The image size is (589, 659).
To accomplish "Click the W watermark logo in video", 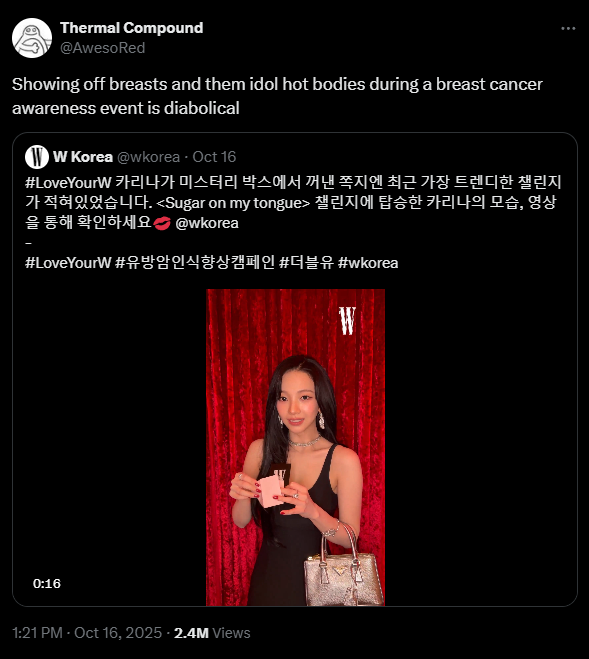I will [347, 321].
